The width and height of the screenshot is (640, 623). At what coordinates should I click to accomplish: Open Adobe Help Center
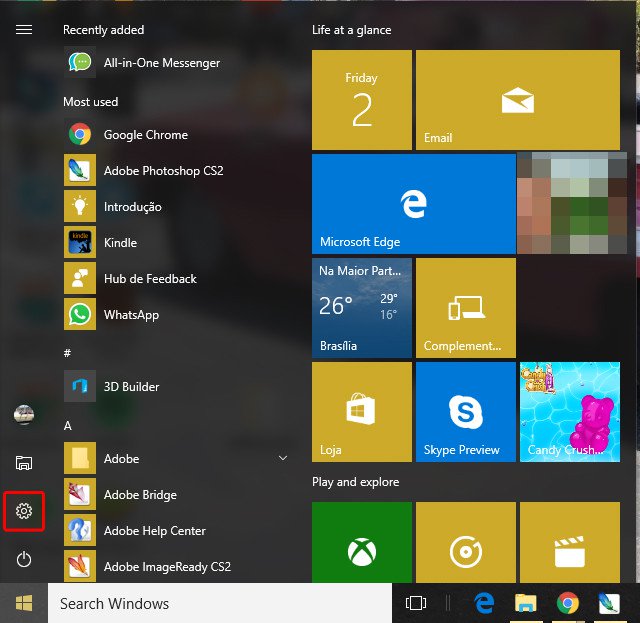tap(178, 530)
